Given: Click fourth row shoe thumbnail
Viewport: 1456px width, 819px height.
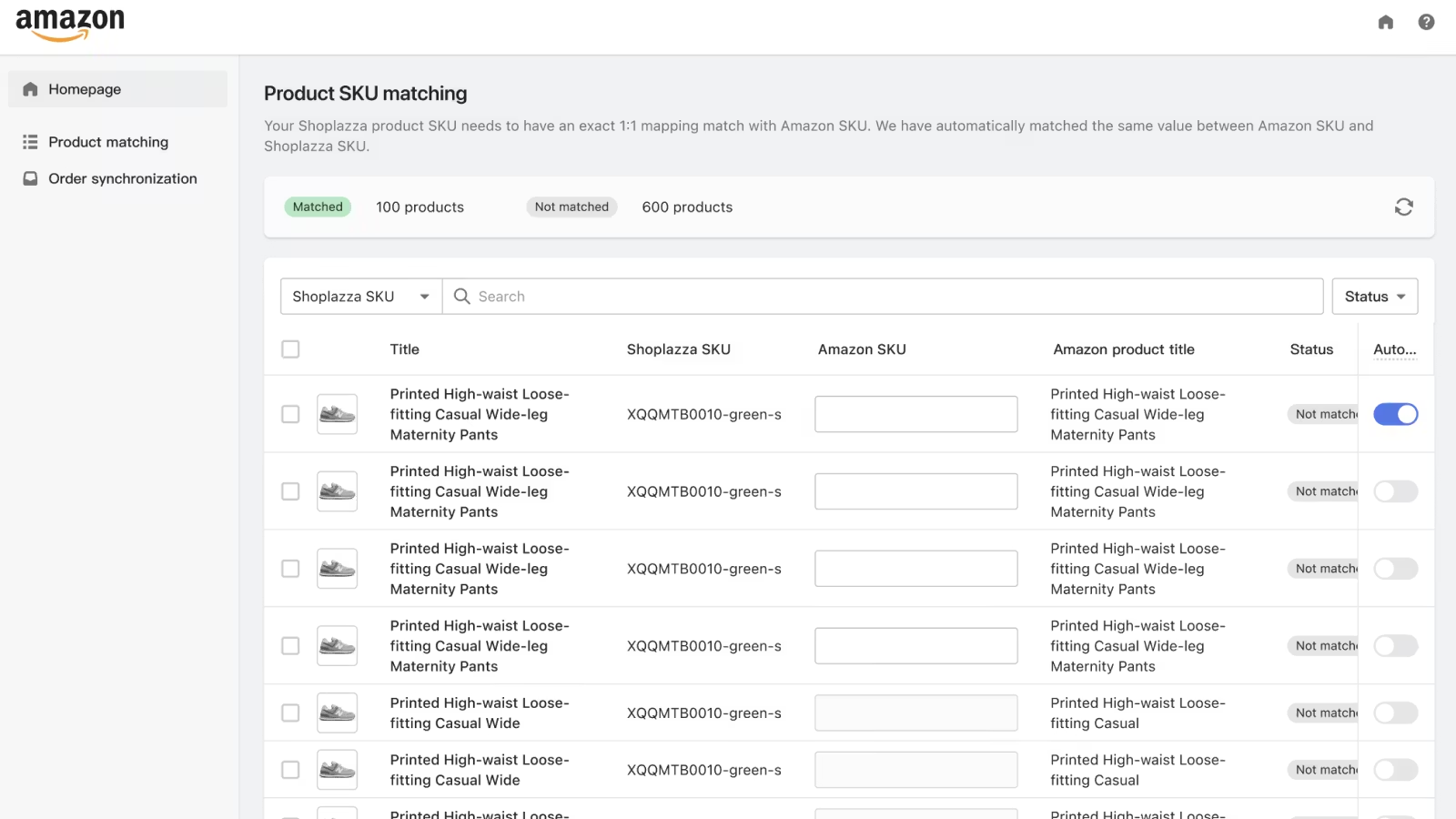Looking at the screenshot, I should (337, 646).
